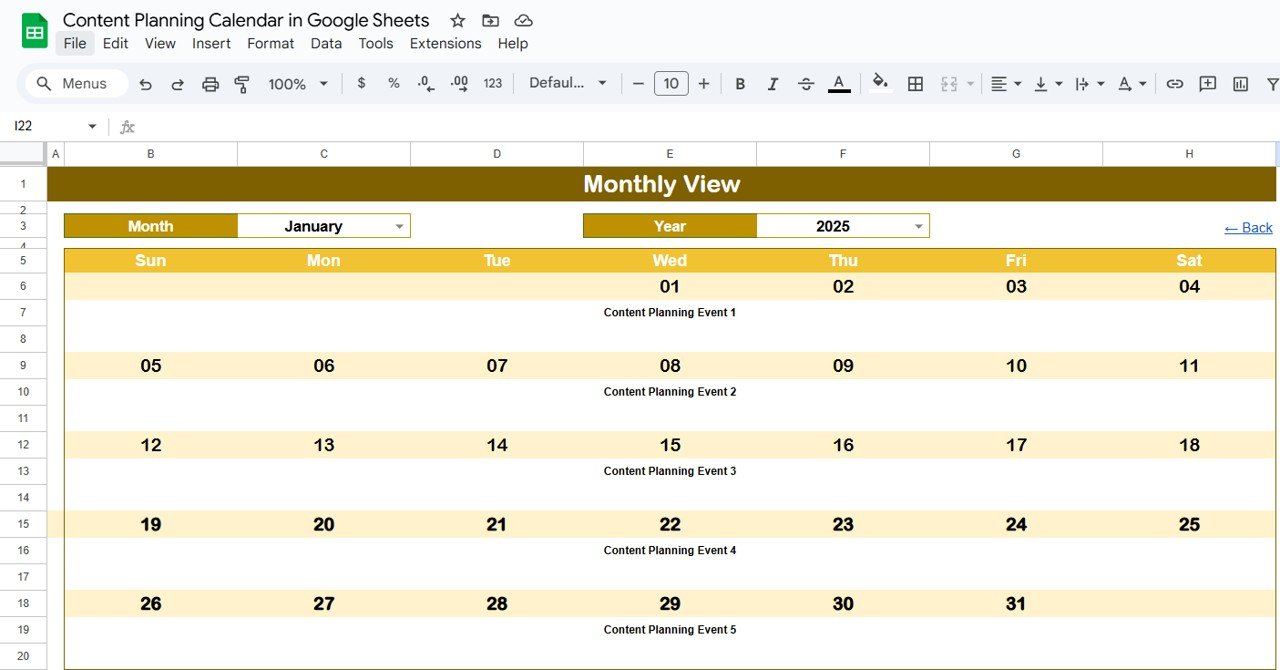Increase font size with plus button
1280x670 pixels.
click(704, 84)
